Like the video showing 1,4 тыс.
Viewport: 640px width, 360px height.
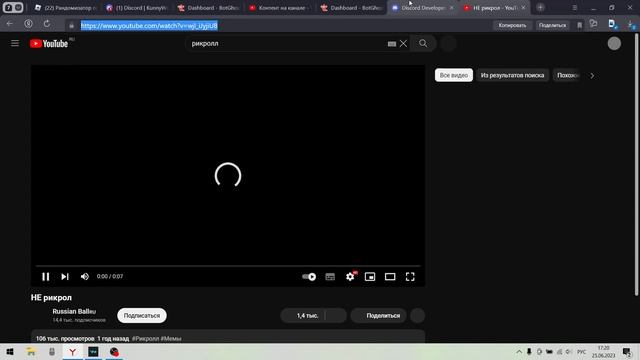tap(303, 316)
